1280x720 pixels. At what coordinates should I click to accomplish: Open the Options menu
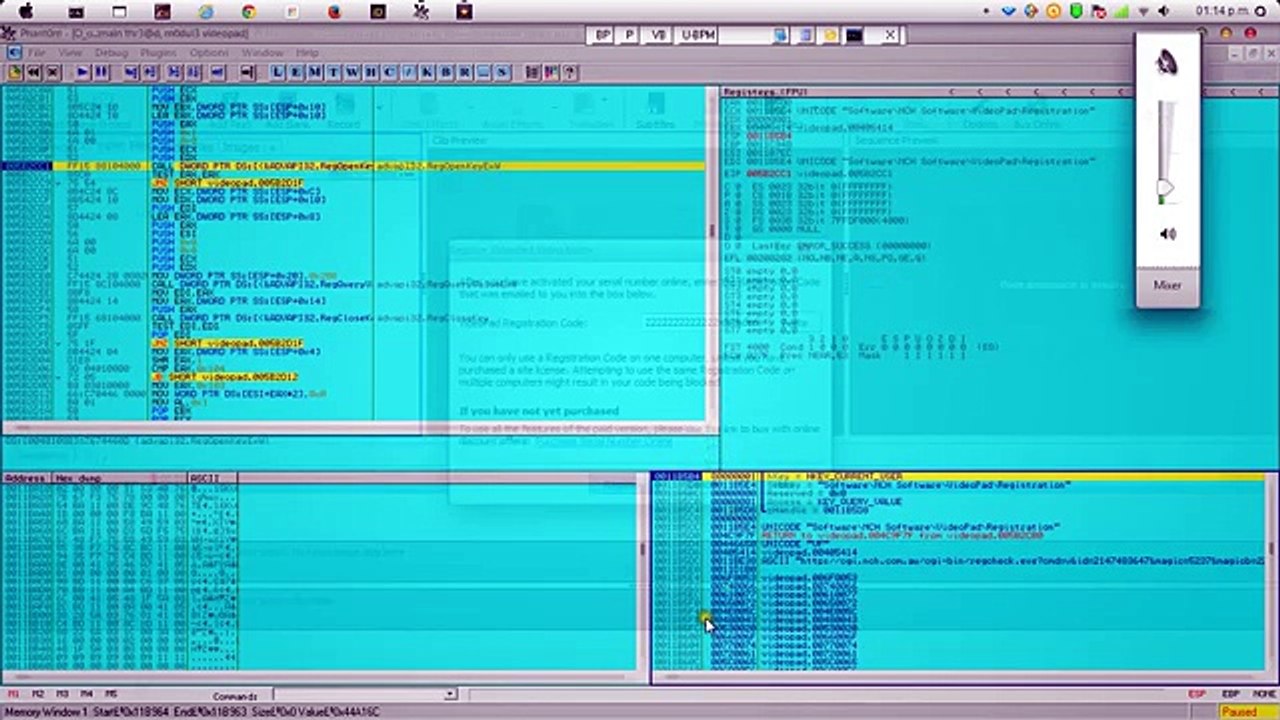(x=209, y=52)
